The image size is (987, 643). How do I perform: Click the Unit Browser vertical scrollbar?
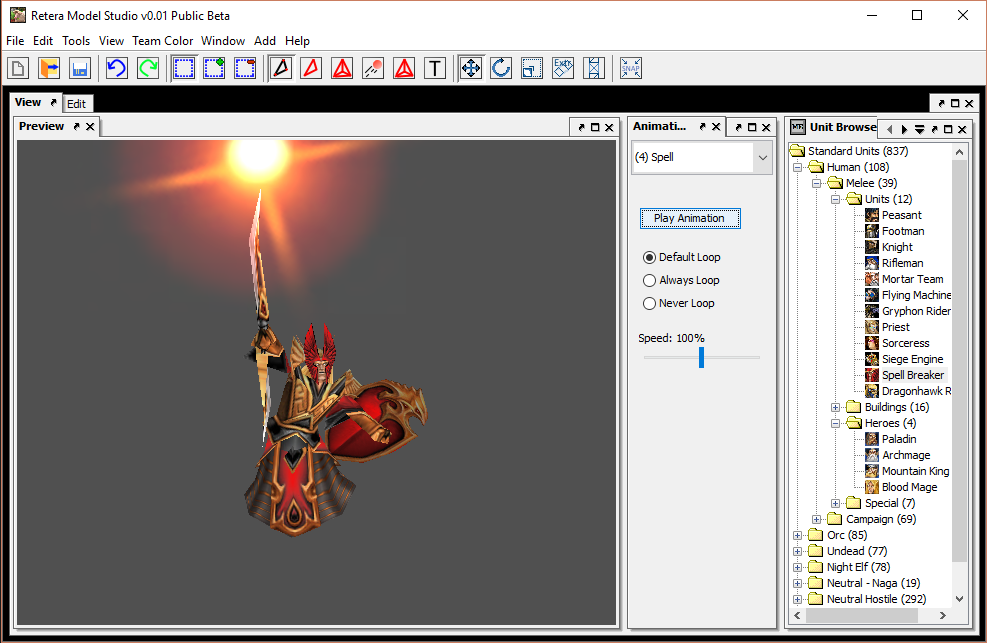pyautogui.click(x=960, y=360)
